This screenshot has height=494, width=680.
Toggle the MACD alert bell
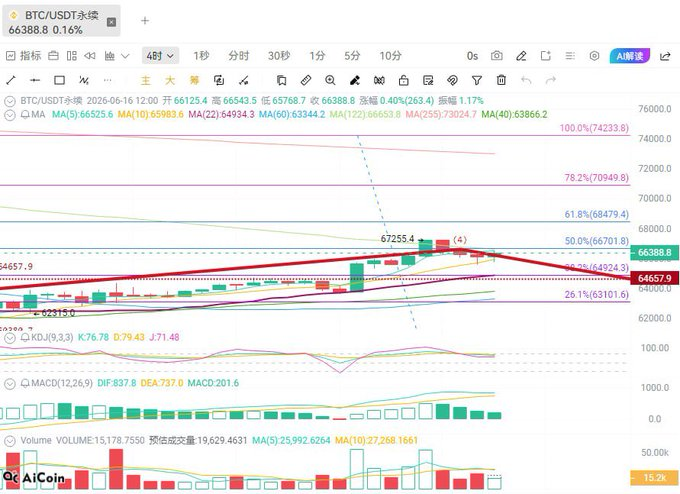[x=25, y=383]
